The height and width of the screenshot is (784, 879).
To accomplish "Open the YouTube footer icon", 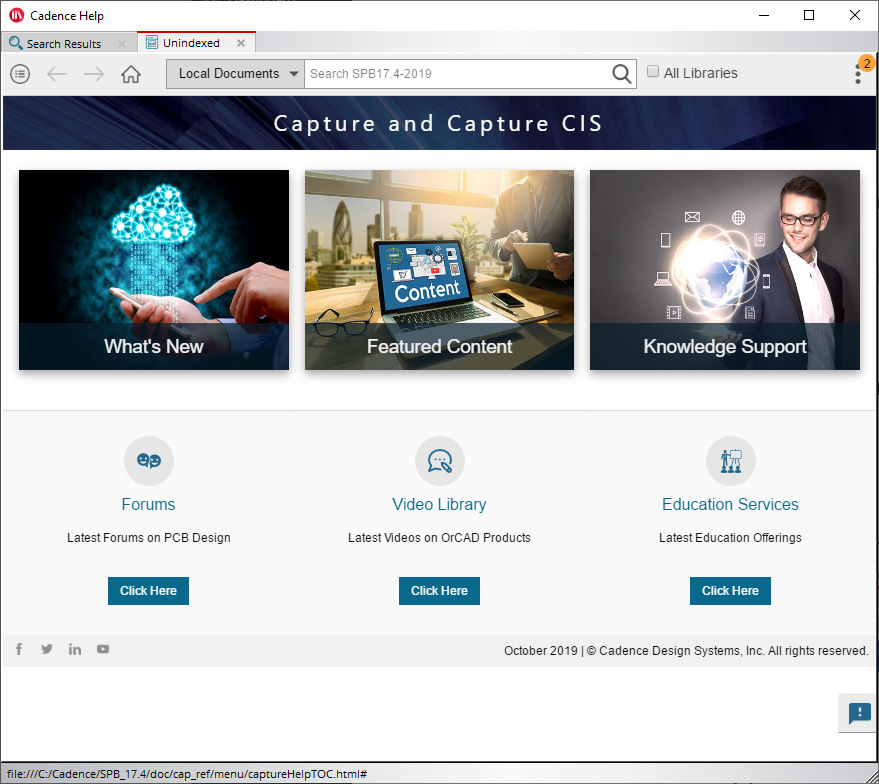I will (103, 649).
